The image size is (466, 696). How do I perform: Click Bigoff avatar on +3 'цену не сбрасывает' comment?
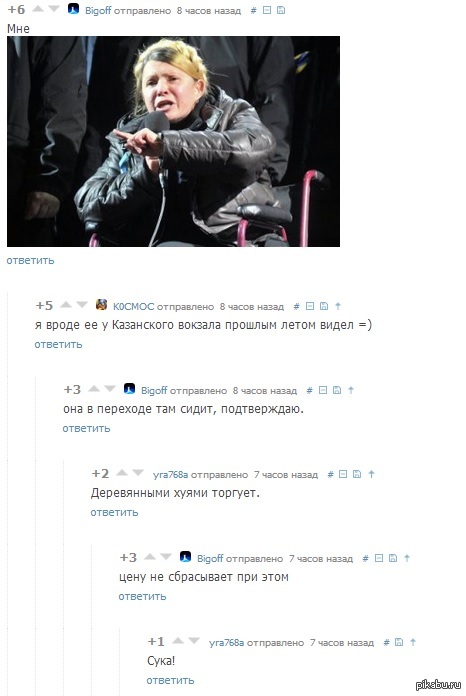pyautogui.click(x=186, y=557)
